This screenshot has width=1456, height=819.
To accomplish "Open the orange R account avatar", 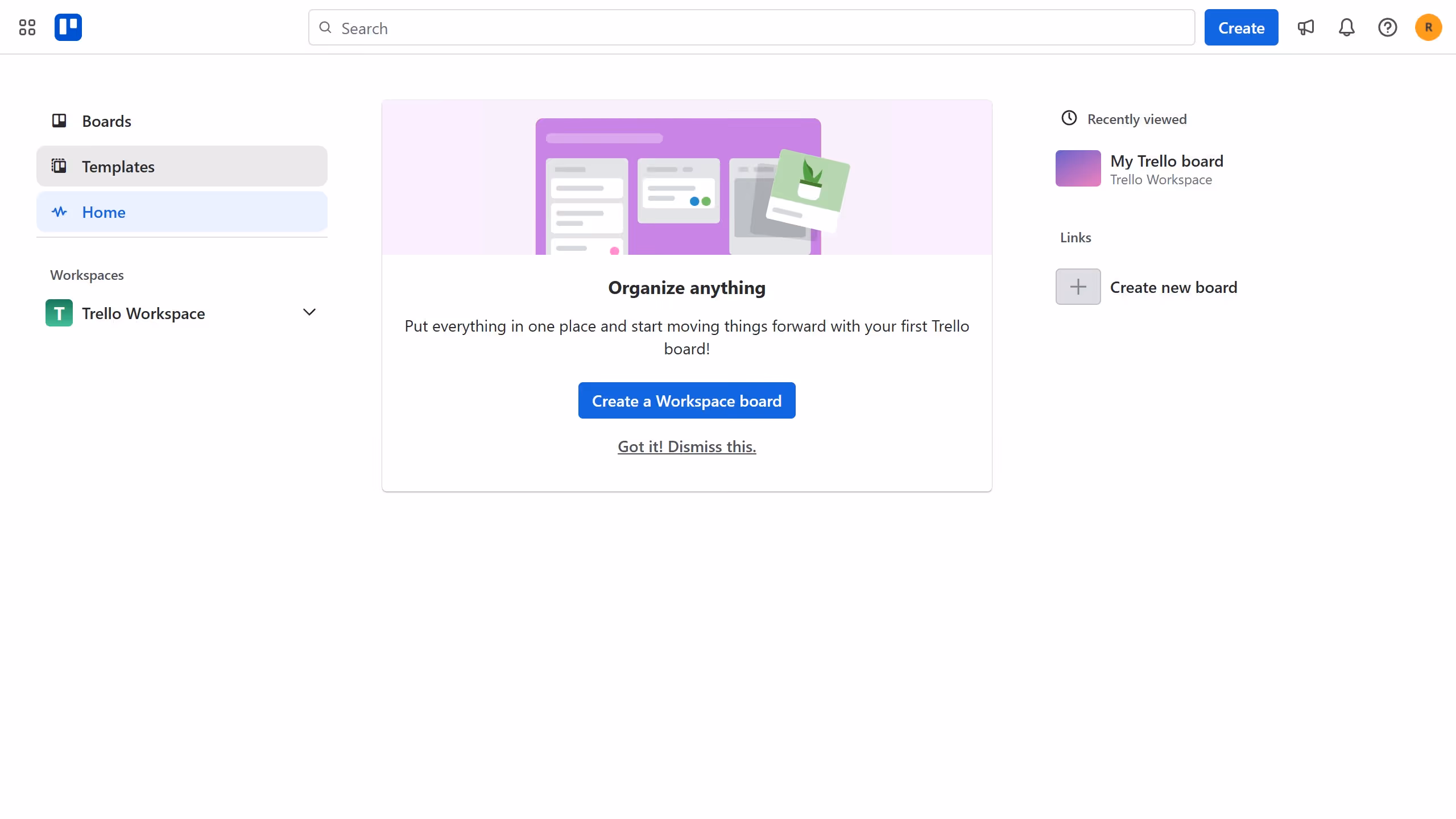I will pyautogui.click(x=1429, y=27).
